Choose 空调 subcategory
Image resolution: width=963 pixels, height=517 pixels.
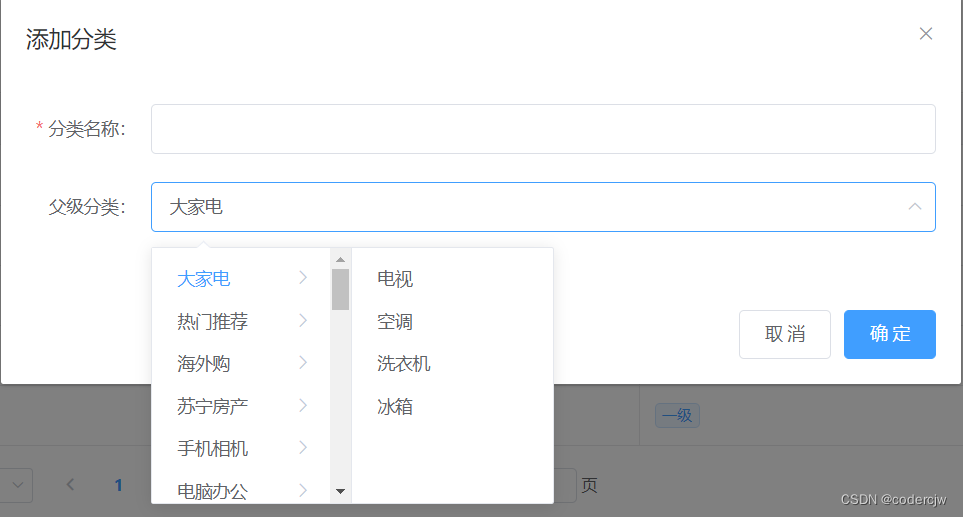tap(395, 321)
